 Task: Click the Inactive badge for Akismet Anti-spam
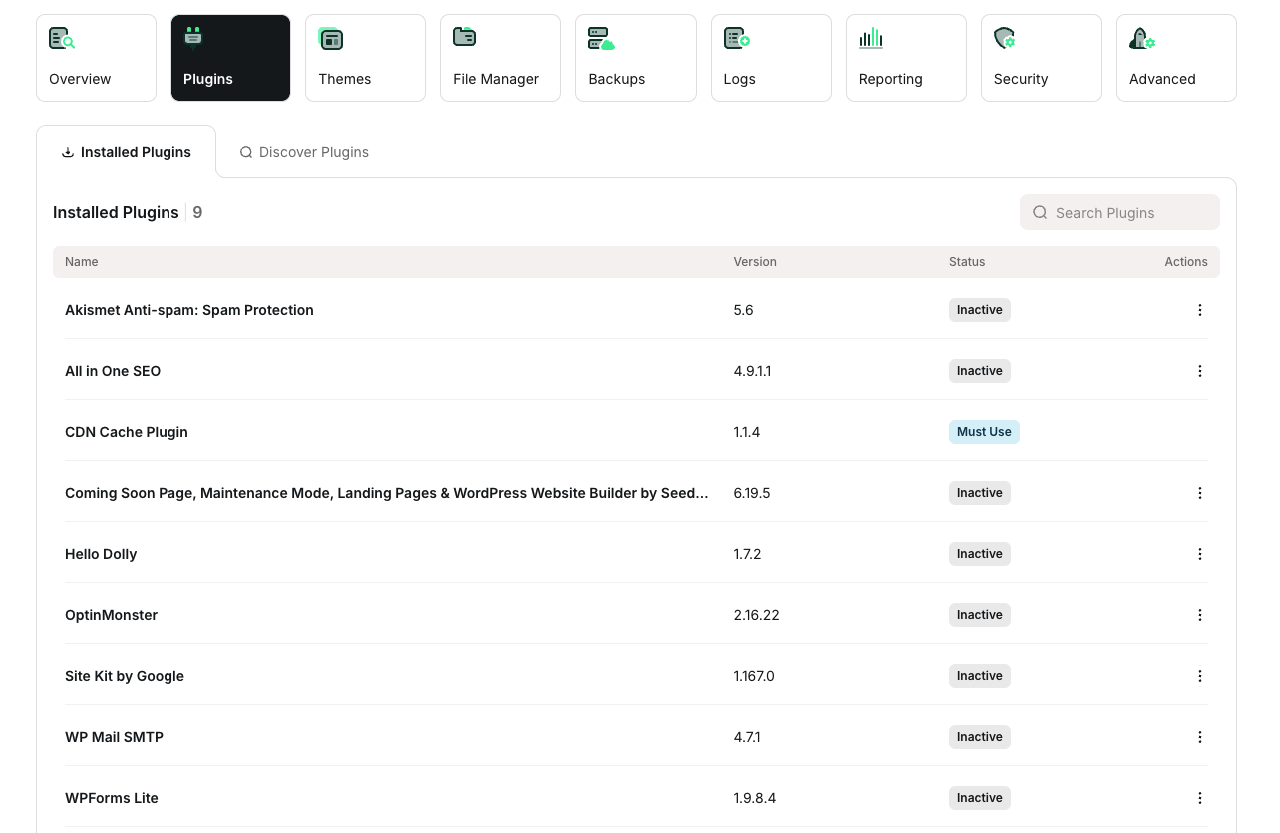tap(980, 310)
